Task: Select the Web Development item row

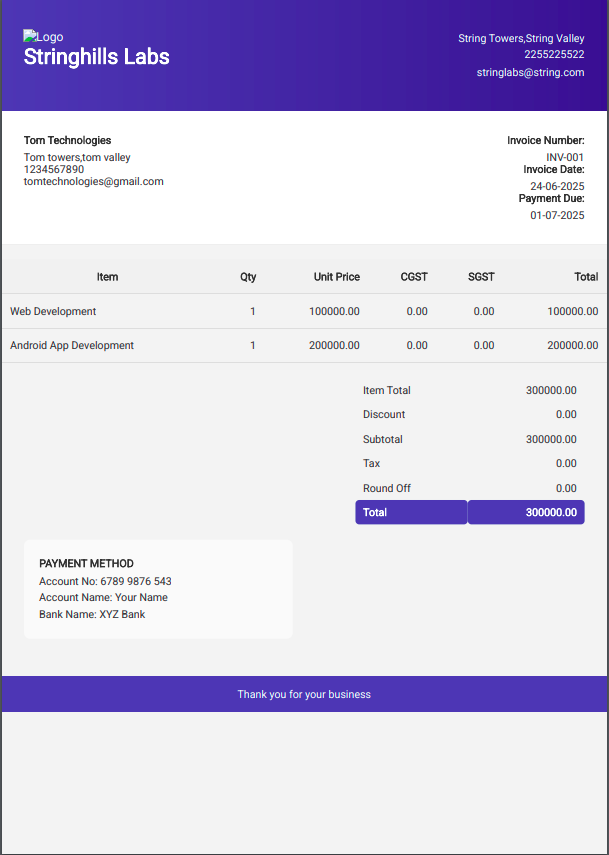Action: [53, 312]
